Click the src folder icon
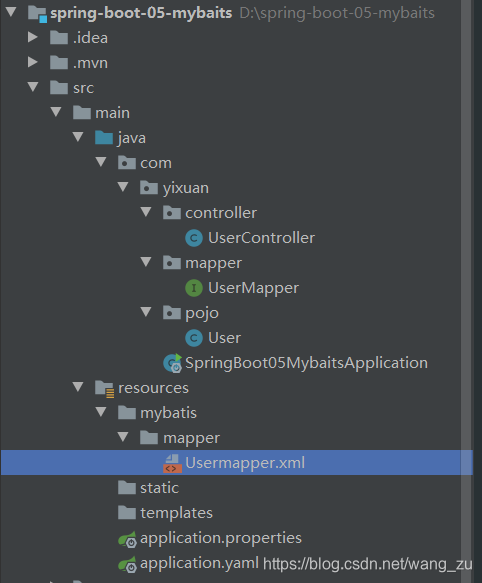Viewport: 482px width, 583px height. (59, 87)
